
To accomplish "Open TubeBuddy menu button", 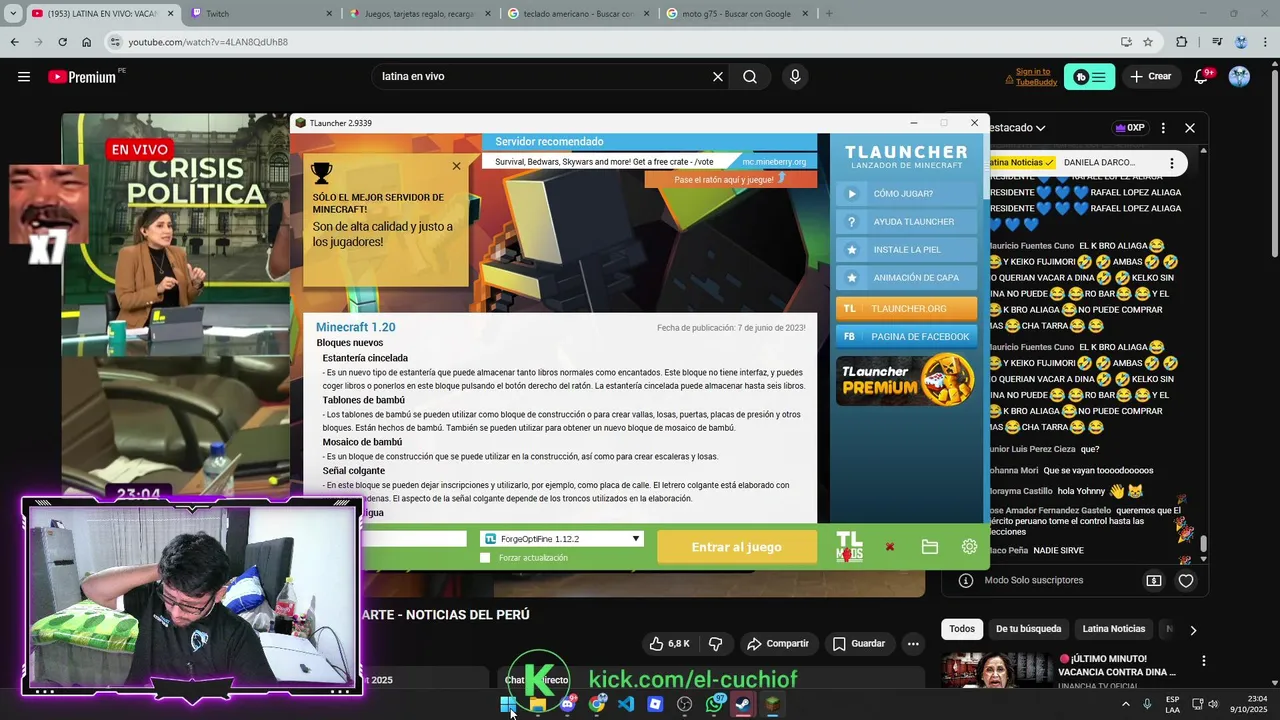I will pyautogui.click(x=1089, y=77).
